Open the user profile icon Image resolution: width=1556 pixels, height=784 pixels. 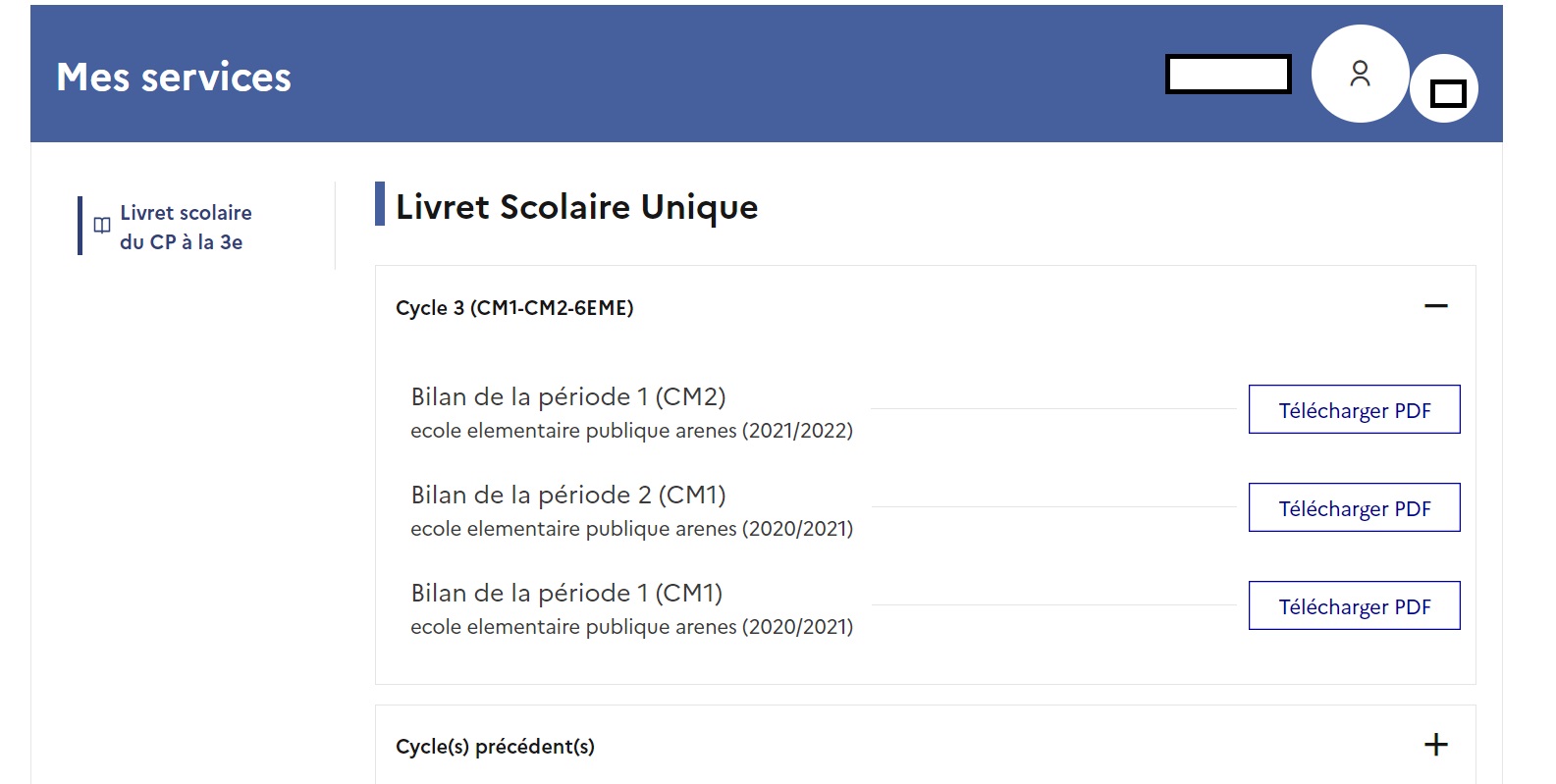point(1360,74)
